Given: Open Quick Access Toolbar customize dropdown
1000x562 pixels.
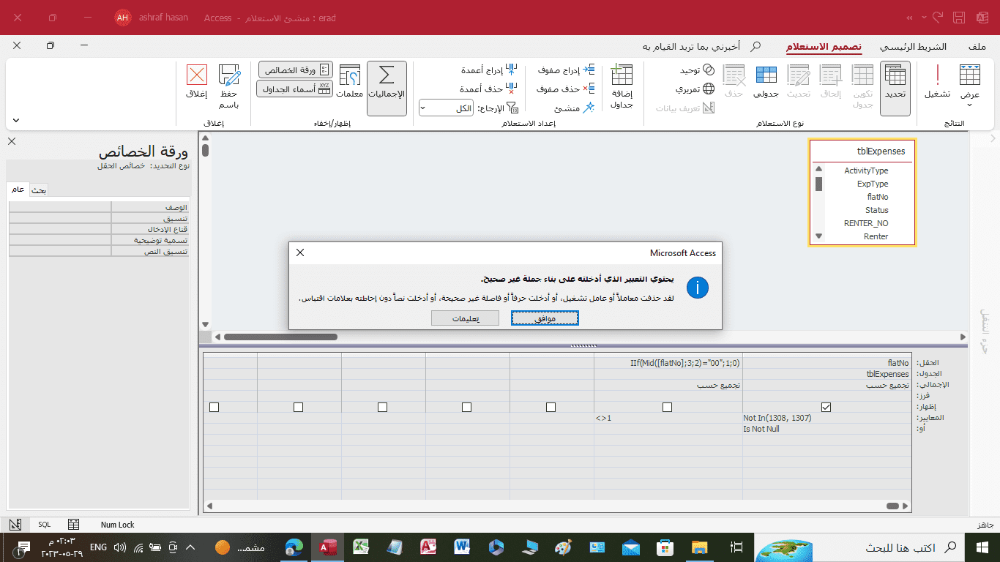Looking at the screenshot, I should [923, 18].
